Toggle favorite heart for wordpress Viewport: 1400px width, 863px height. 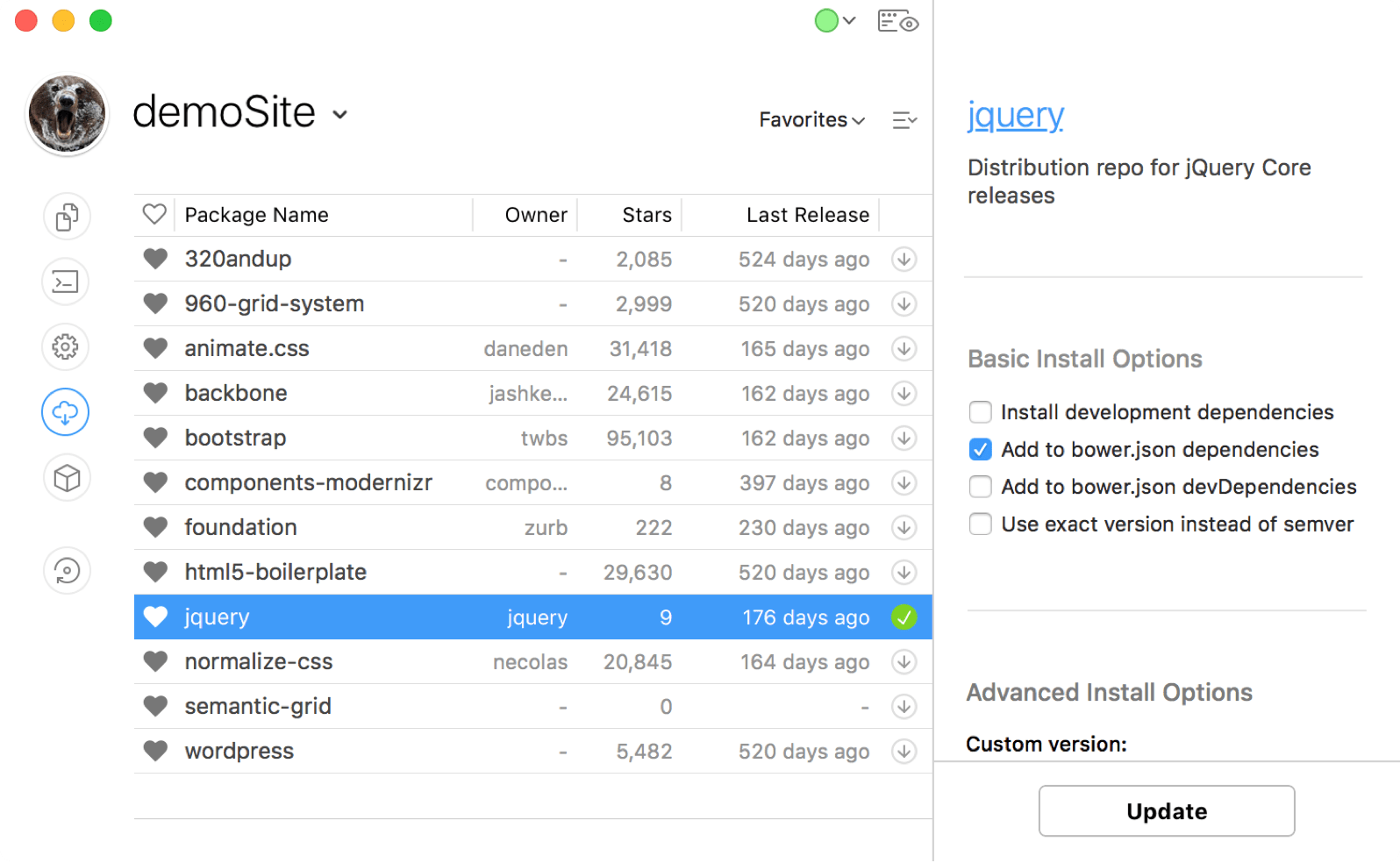155,752
